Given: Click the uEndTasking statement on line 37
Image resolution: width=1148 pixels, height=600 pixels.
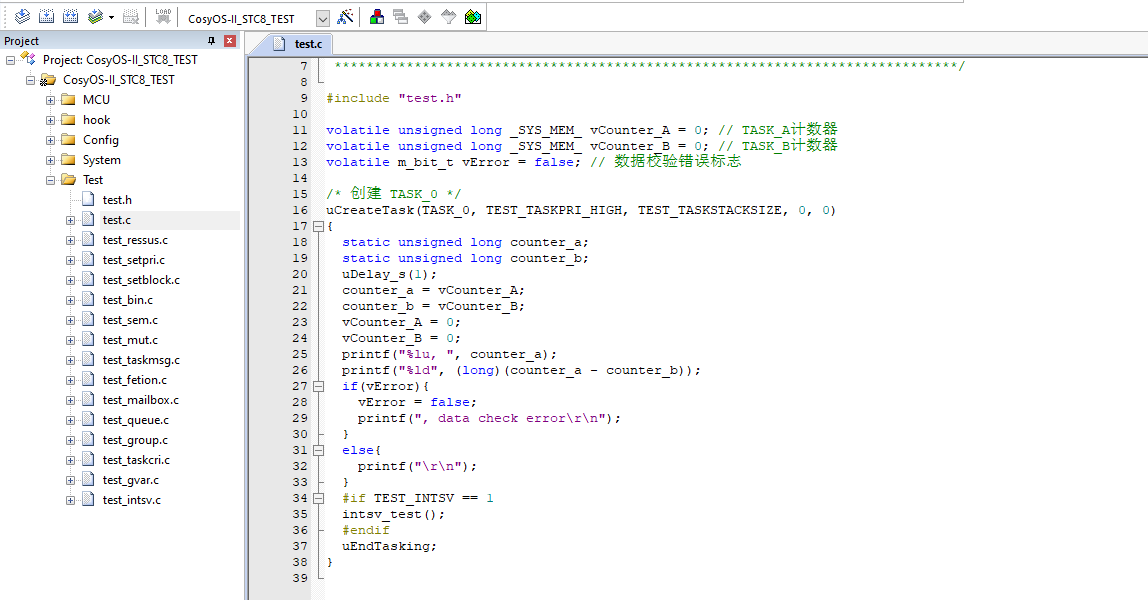Looking at the screenshot, I should click(x=389, y=546).
